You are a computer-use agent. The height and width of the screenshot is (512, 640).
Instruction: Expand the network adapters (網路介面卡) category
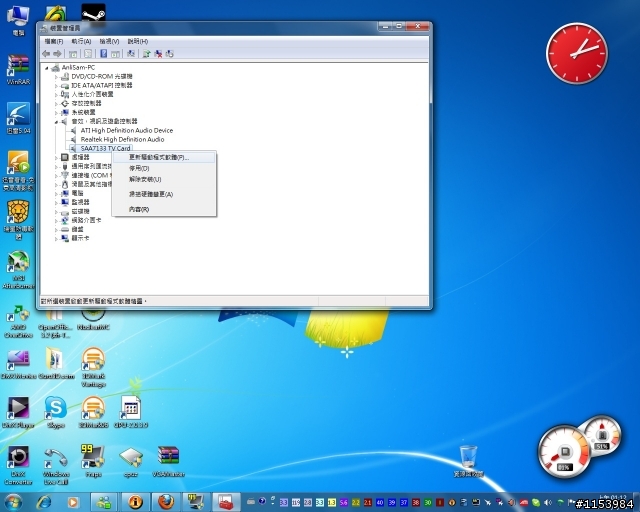56,220
